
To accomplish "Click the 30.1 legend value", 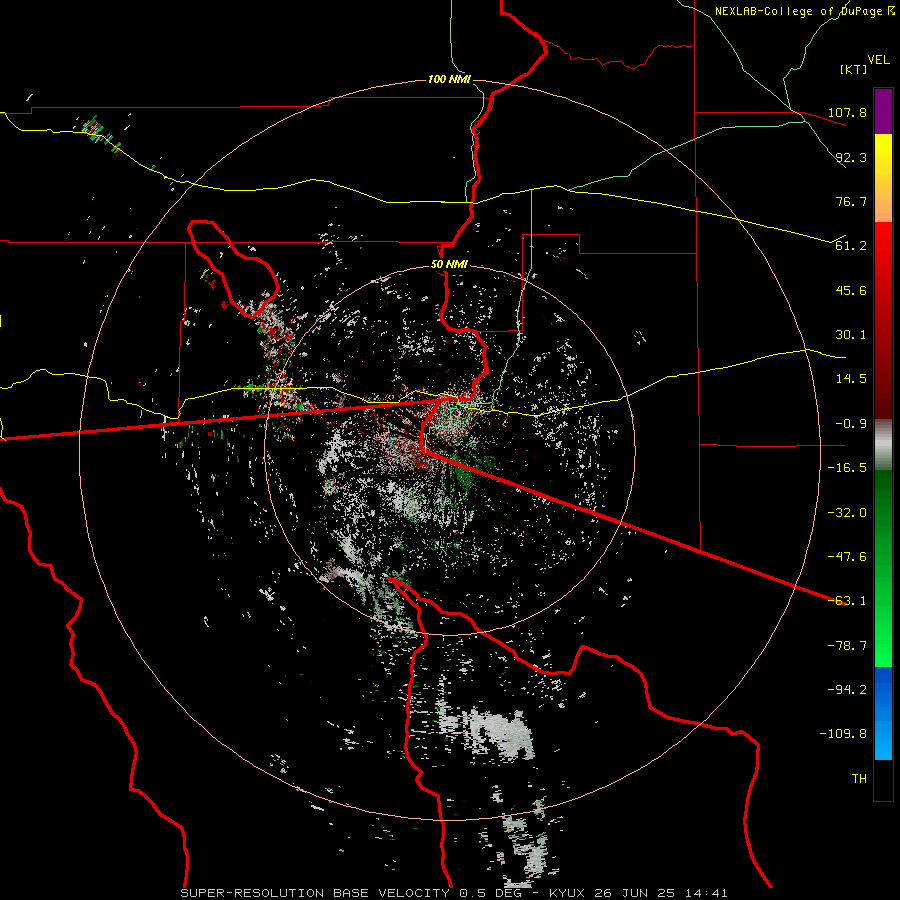I will [851, 335].
